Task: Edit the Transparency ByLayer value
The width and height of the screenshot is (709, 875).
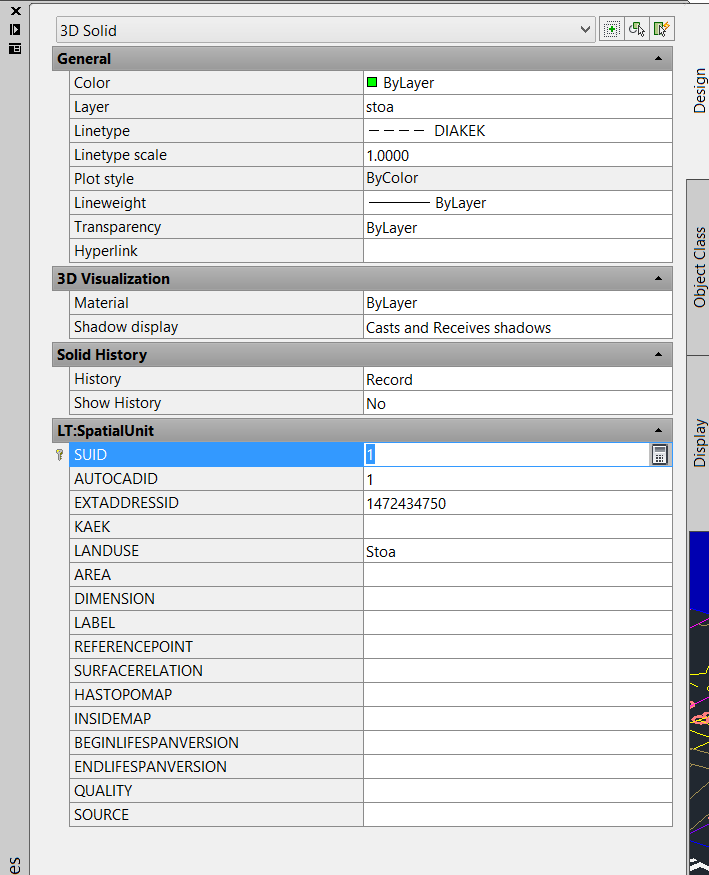Action: pyautogui.click(x=518, y=227)
